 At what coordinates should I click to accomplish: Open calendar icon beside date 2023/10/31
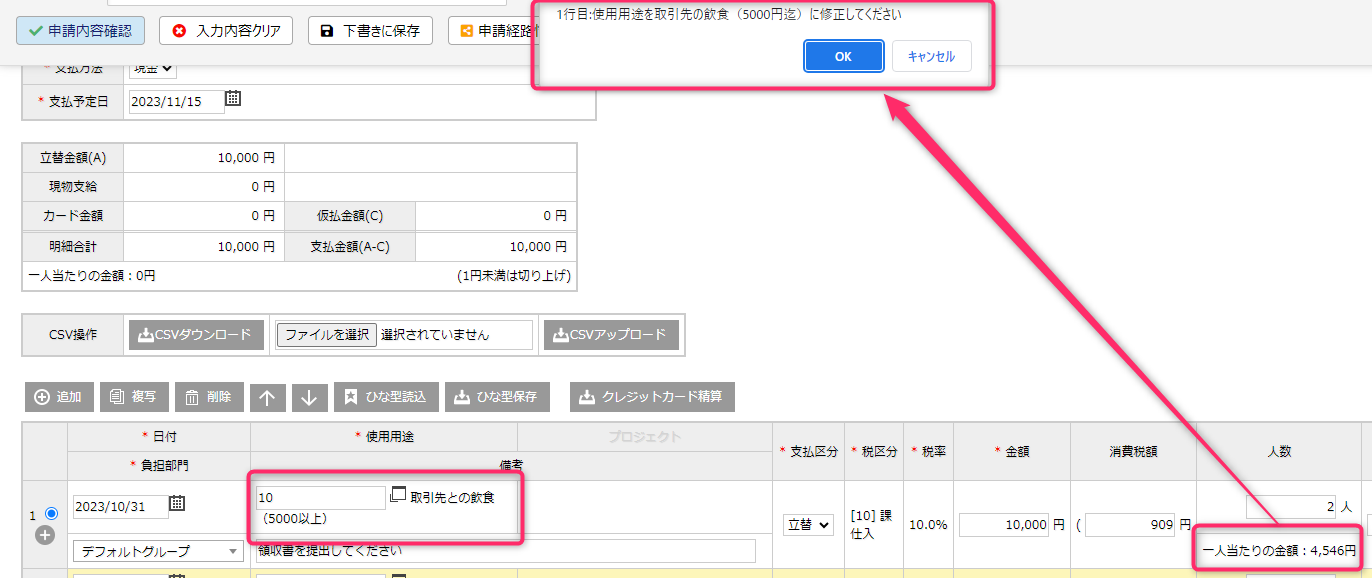177,504
